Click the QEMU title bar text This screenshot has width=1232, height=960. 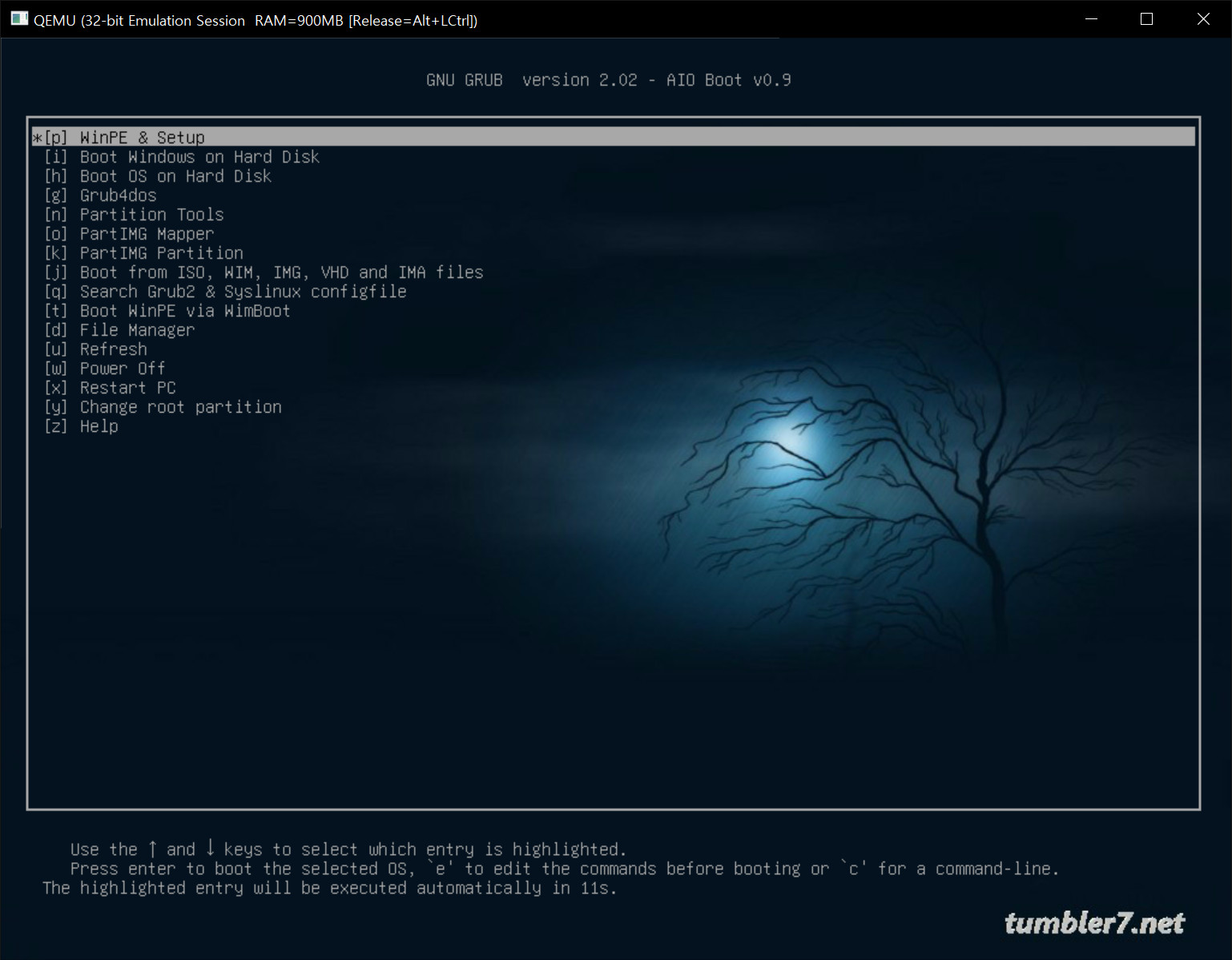pos(256,20)
